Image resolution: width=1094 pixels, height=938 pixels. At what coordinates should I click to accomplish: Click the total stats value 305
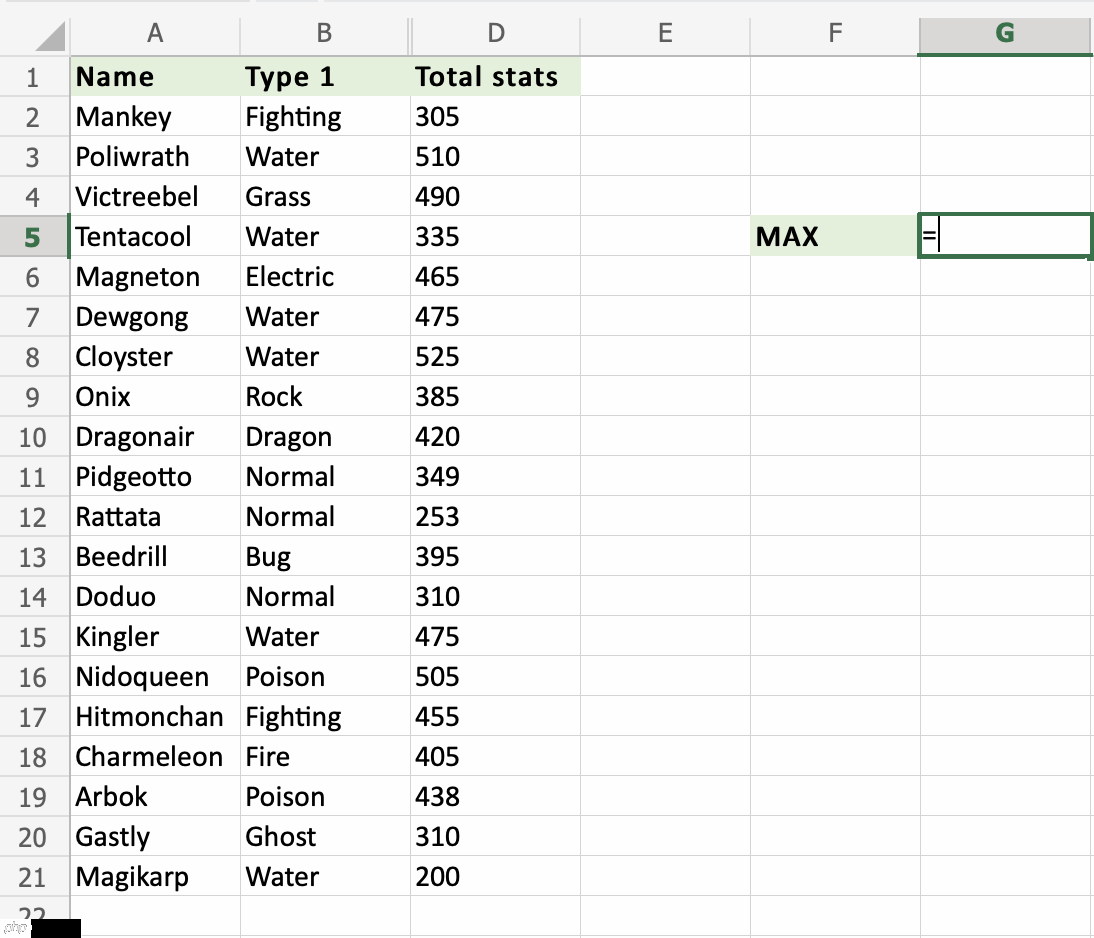495,117
